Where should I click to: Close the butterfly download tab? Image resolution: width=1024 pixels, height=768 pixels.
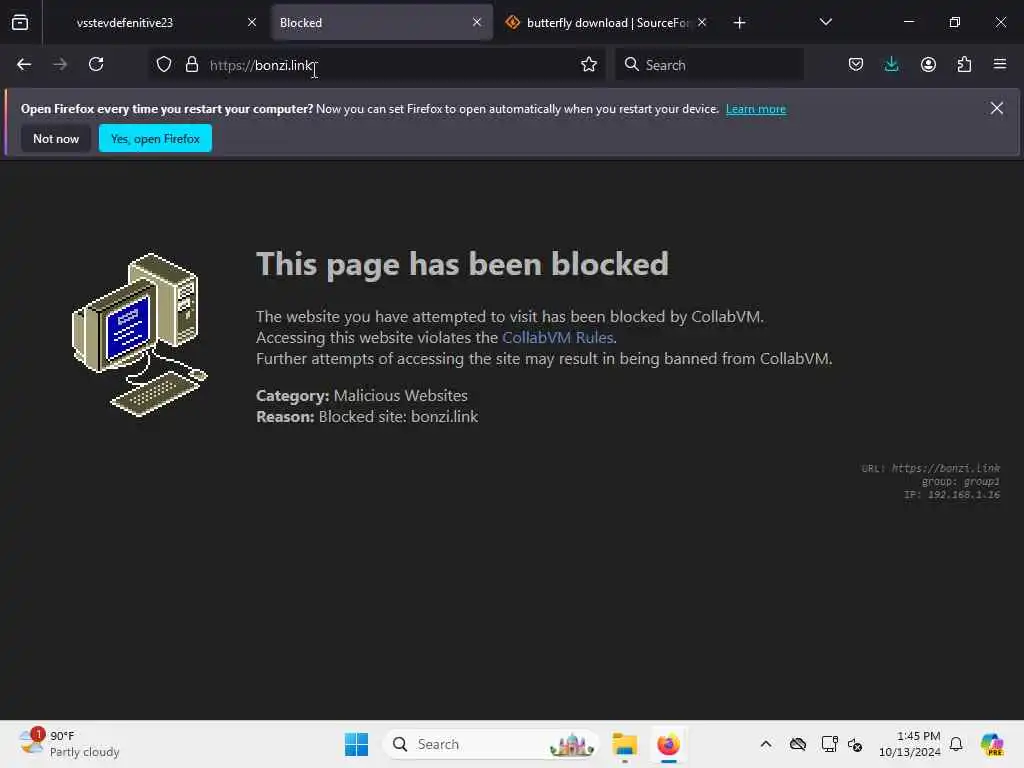[x=702, y=23]
